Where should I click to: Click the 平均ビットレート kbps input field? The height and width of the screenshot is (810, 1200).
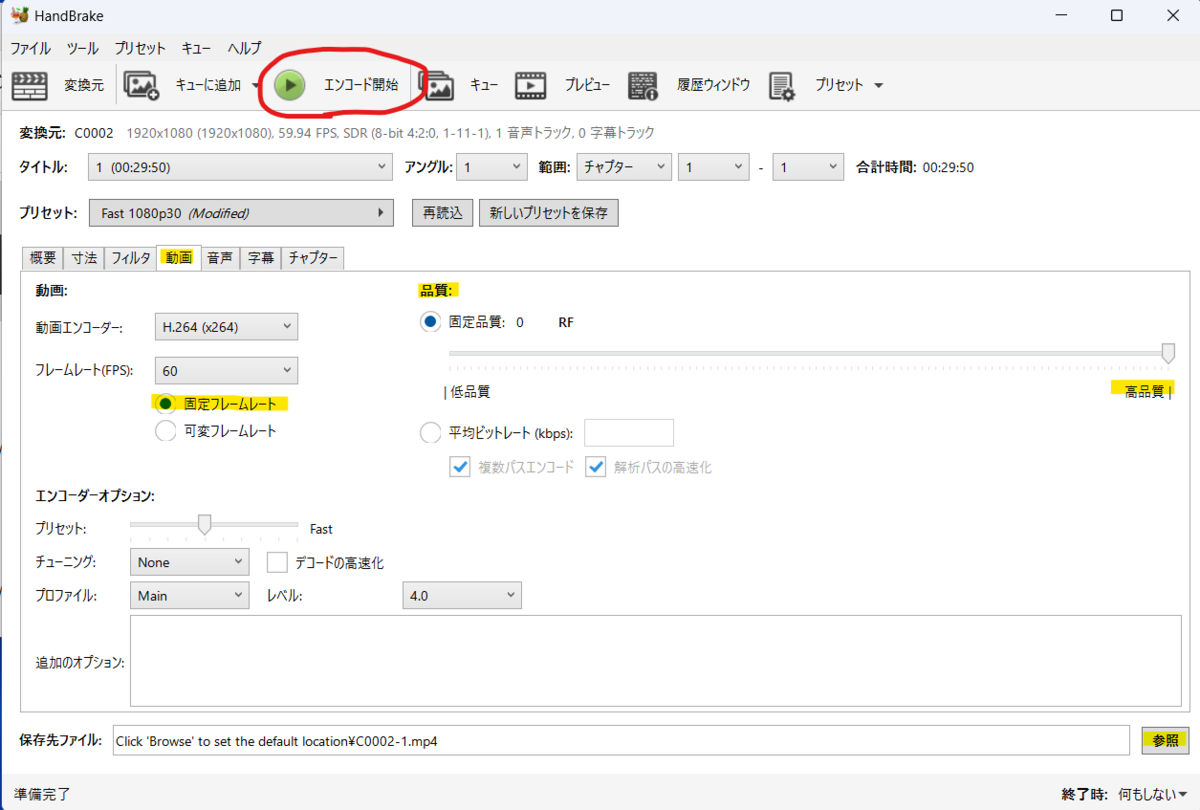point(628,433)
